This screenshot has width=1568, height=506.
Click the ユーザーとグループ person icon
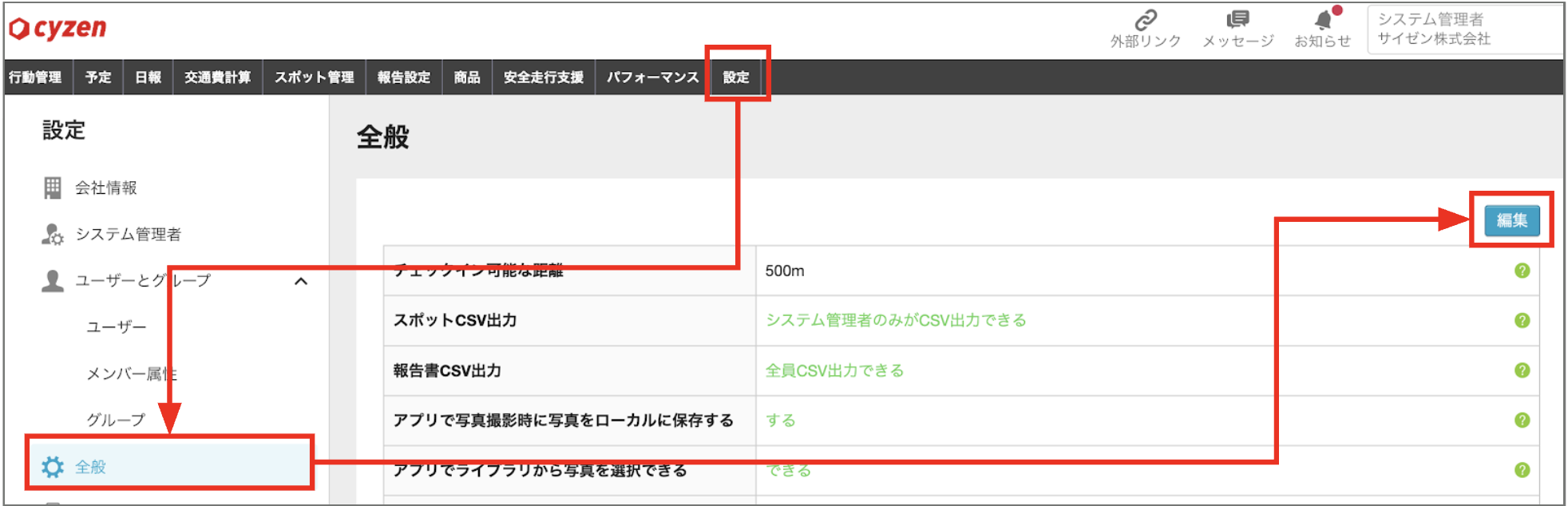(x=53, y=280)
